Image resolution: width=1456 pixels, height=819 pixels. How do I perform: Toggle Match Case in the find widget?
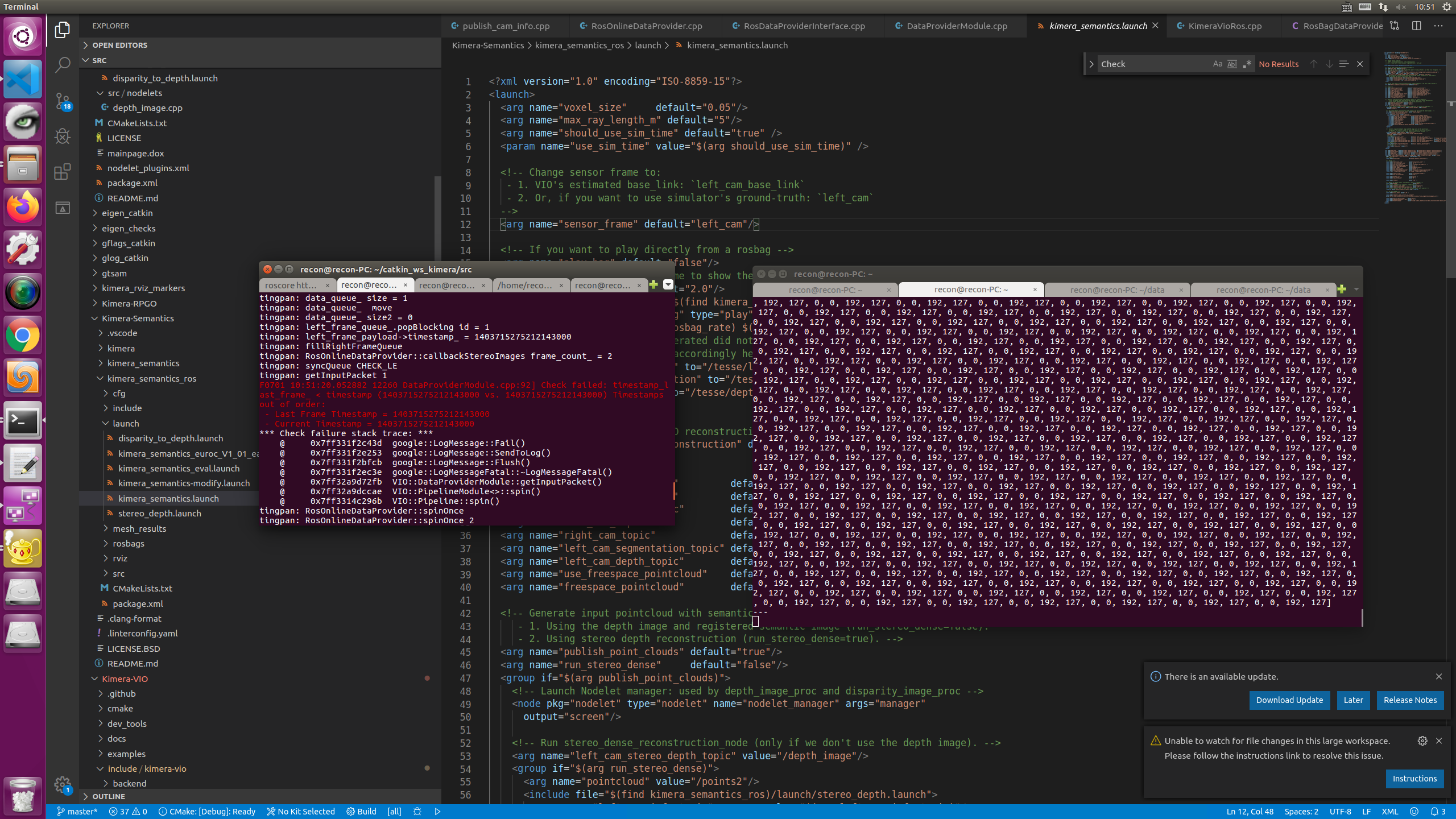coord(1217,64)
